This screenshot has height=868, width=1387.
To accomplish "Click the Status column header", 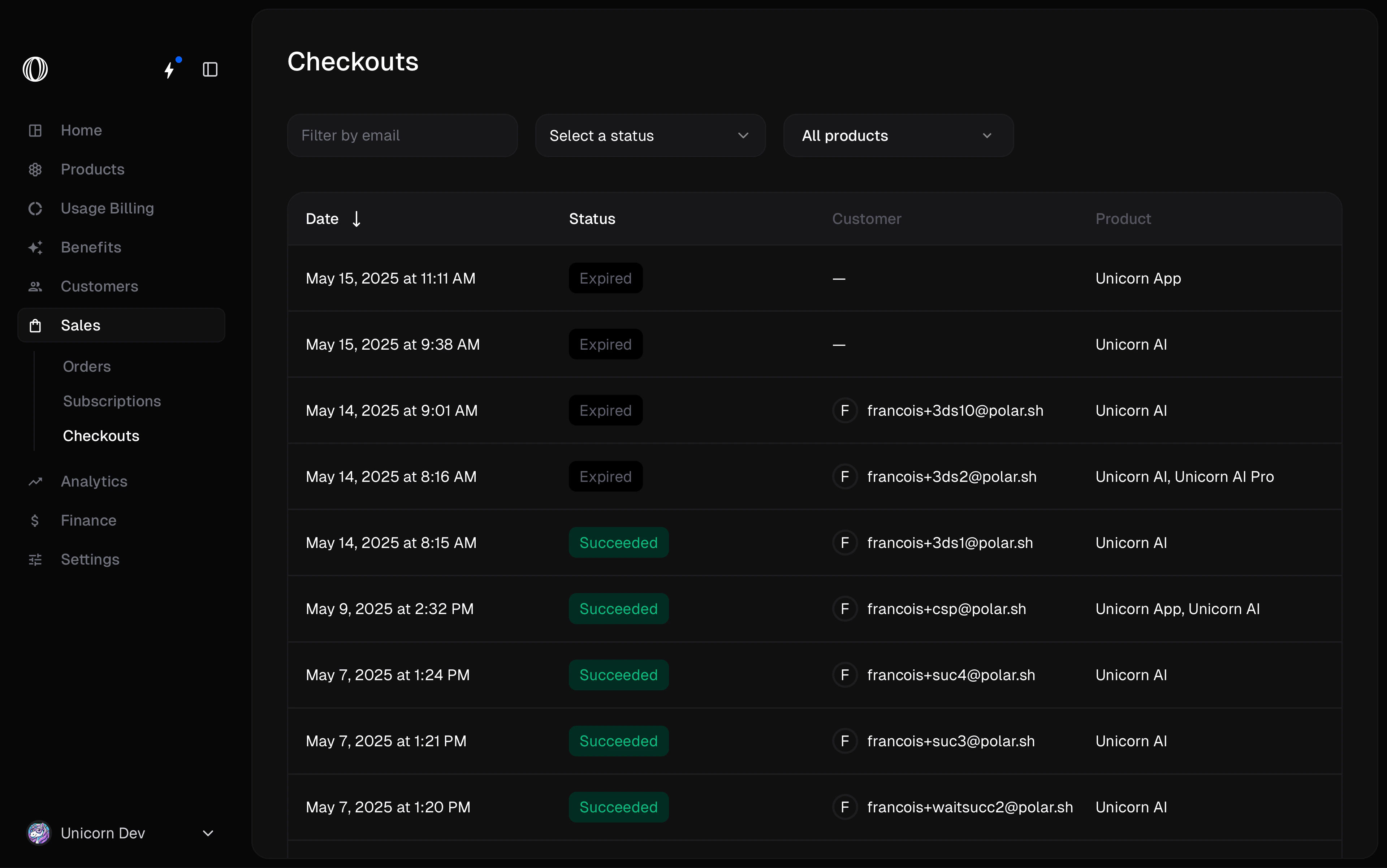I will (592, 219).
